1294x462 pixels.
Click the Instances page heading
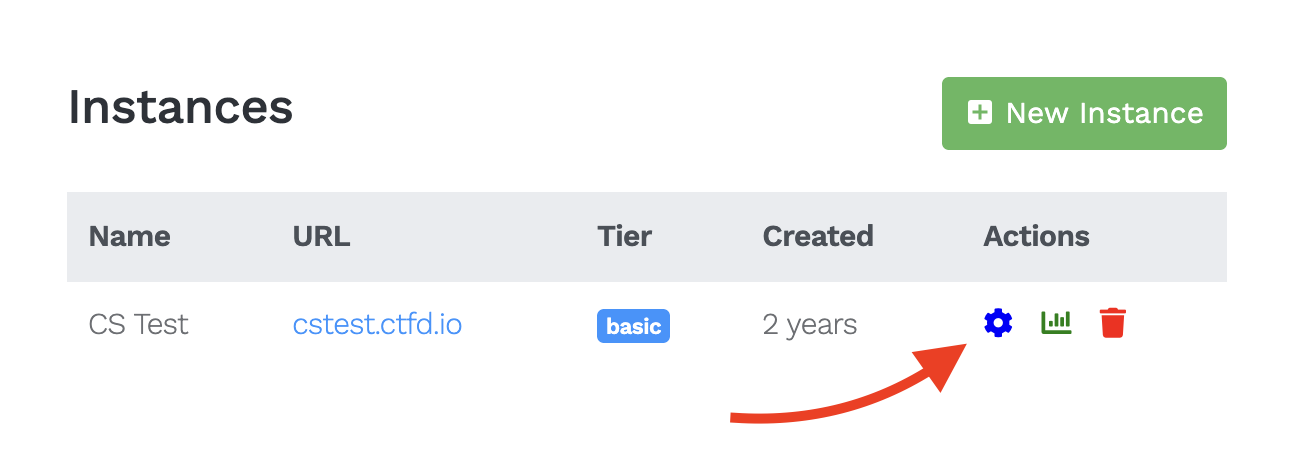pyautogui.click(x=180, y=106)
